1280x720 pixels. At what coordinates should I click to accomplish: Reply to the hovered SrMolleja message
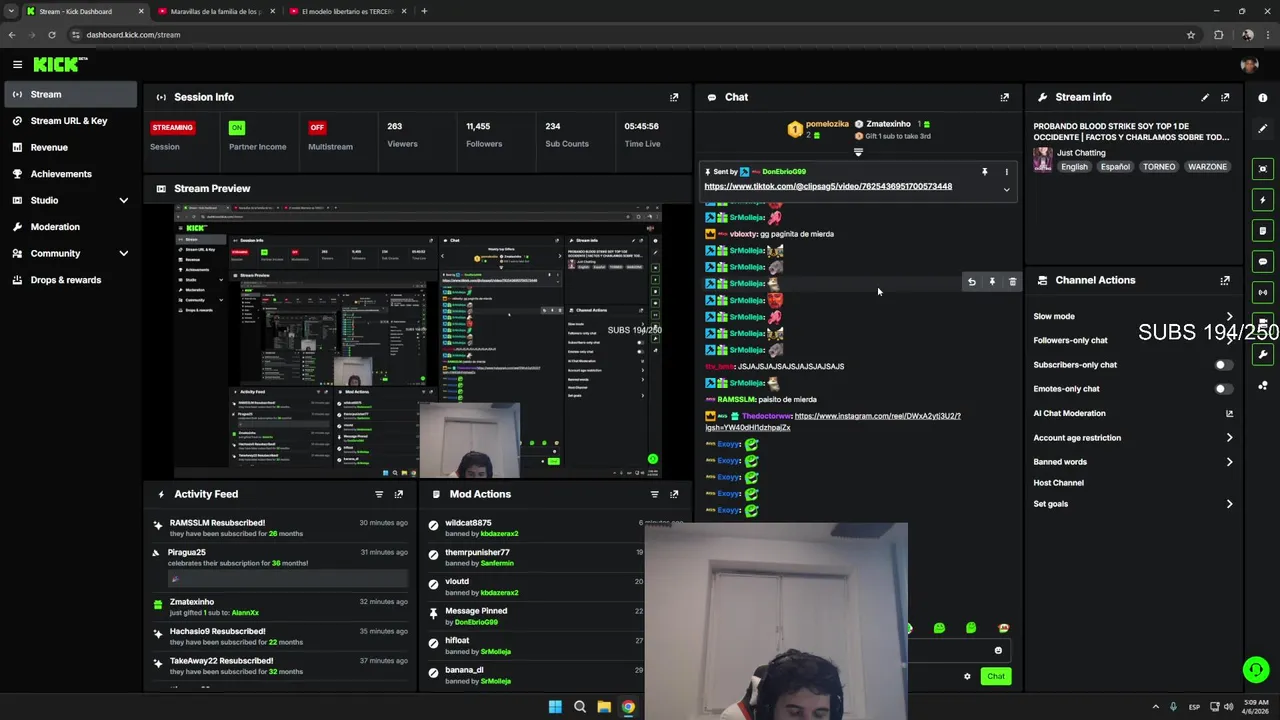[971, 282]
